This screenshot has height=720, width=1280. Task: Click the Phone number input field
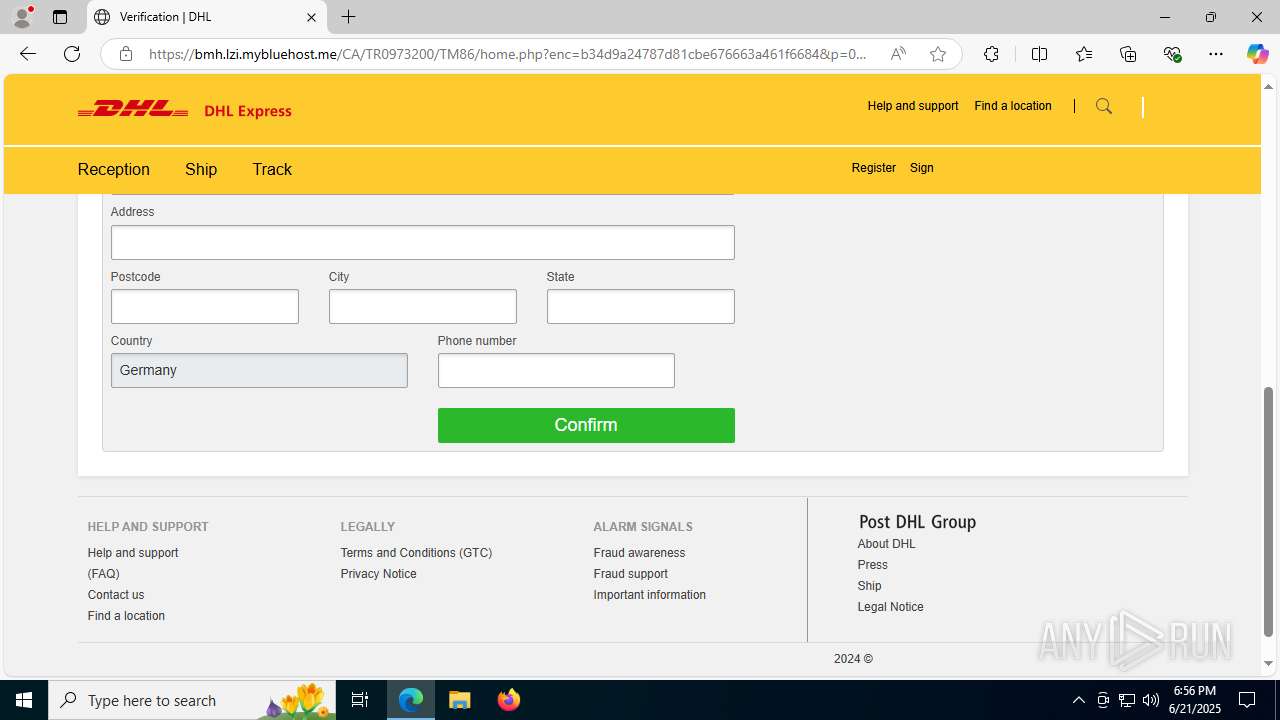556,370
